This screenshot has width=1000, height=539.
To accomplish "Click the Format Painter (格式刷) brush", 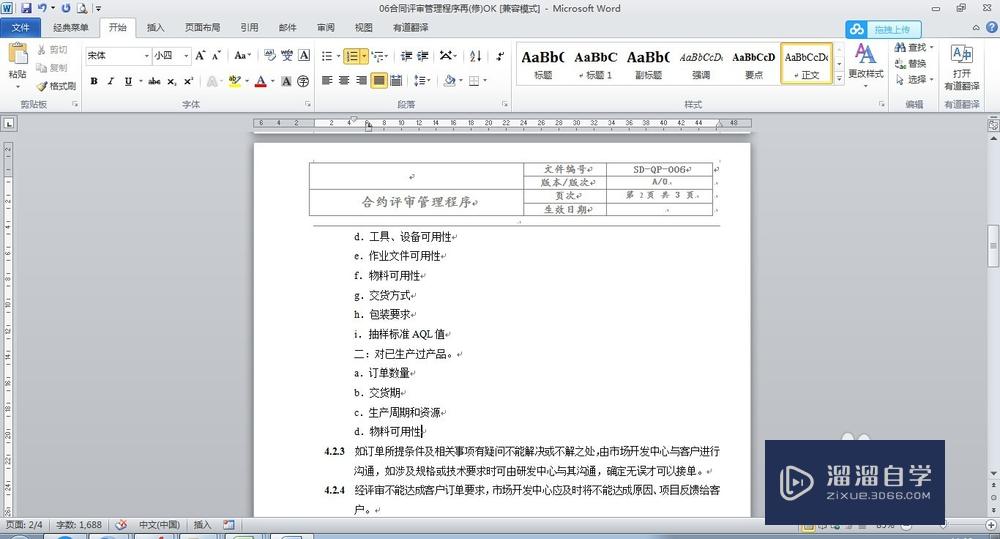I will click(x=56, y=85).
